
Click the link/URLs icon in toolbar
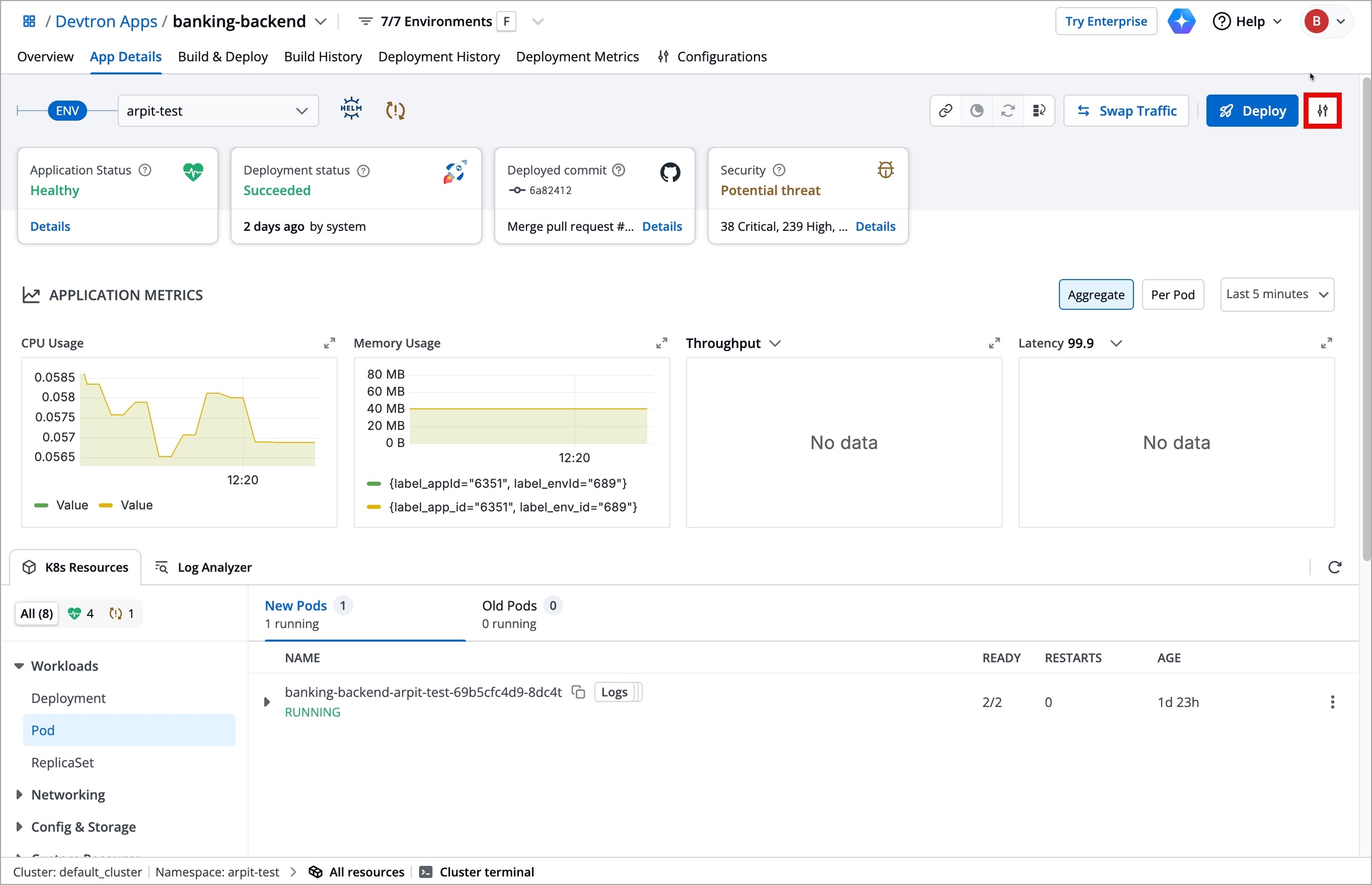[x=945, y=111]
